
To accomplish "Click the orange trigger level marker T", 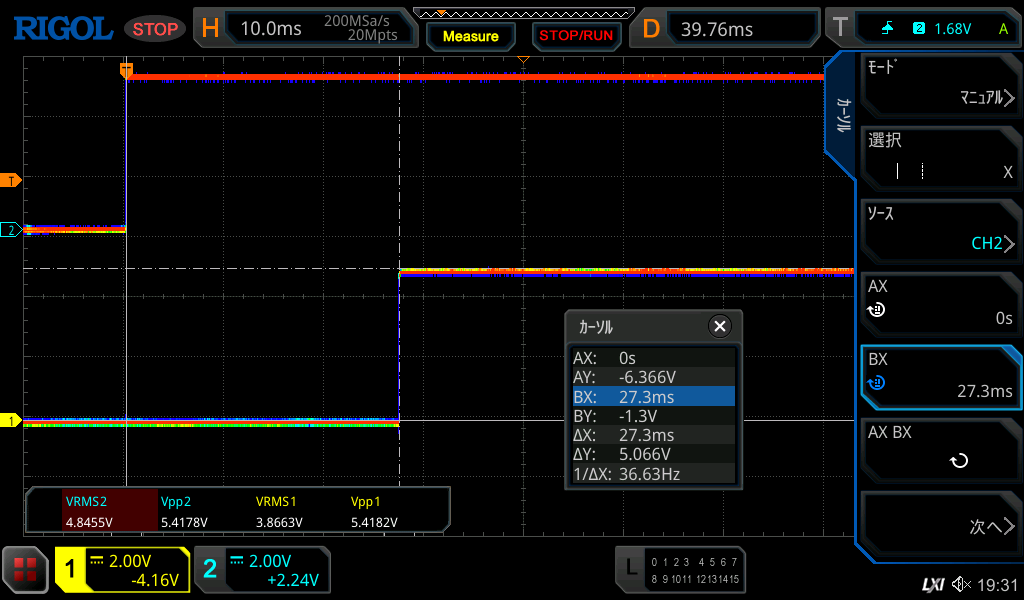I will [x=12, y=180].
